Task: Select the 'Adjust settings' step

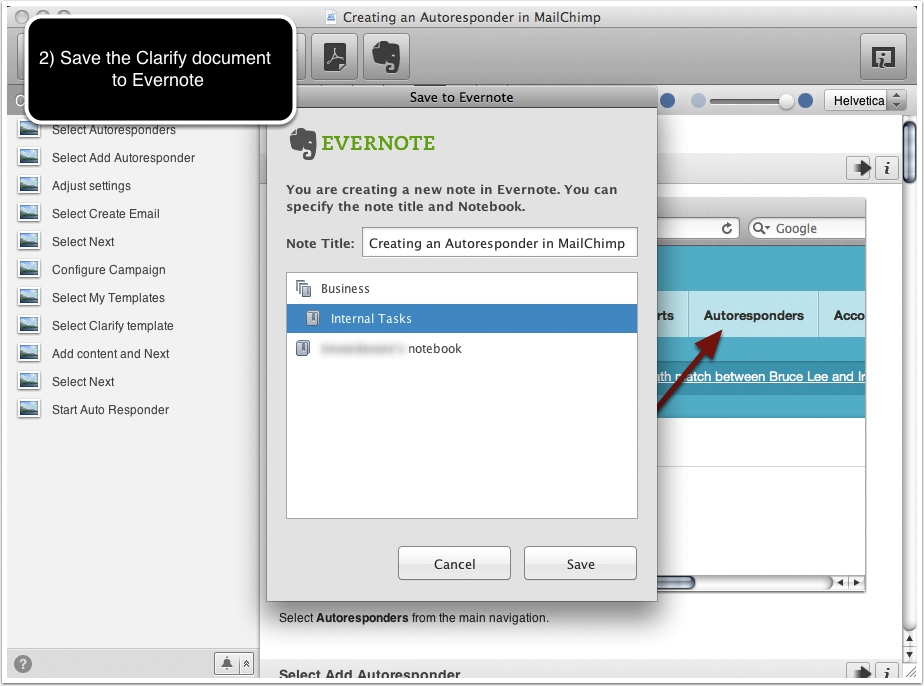Action: coord(91,186)
